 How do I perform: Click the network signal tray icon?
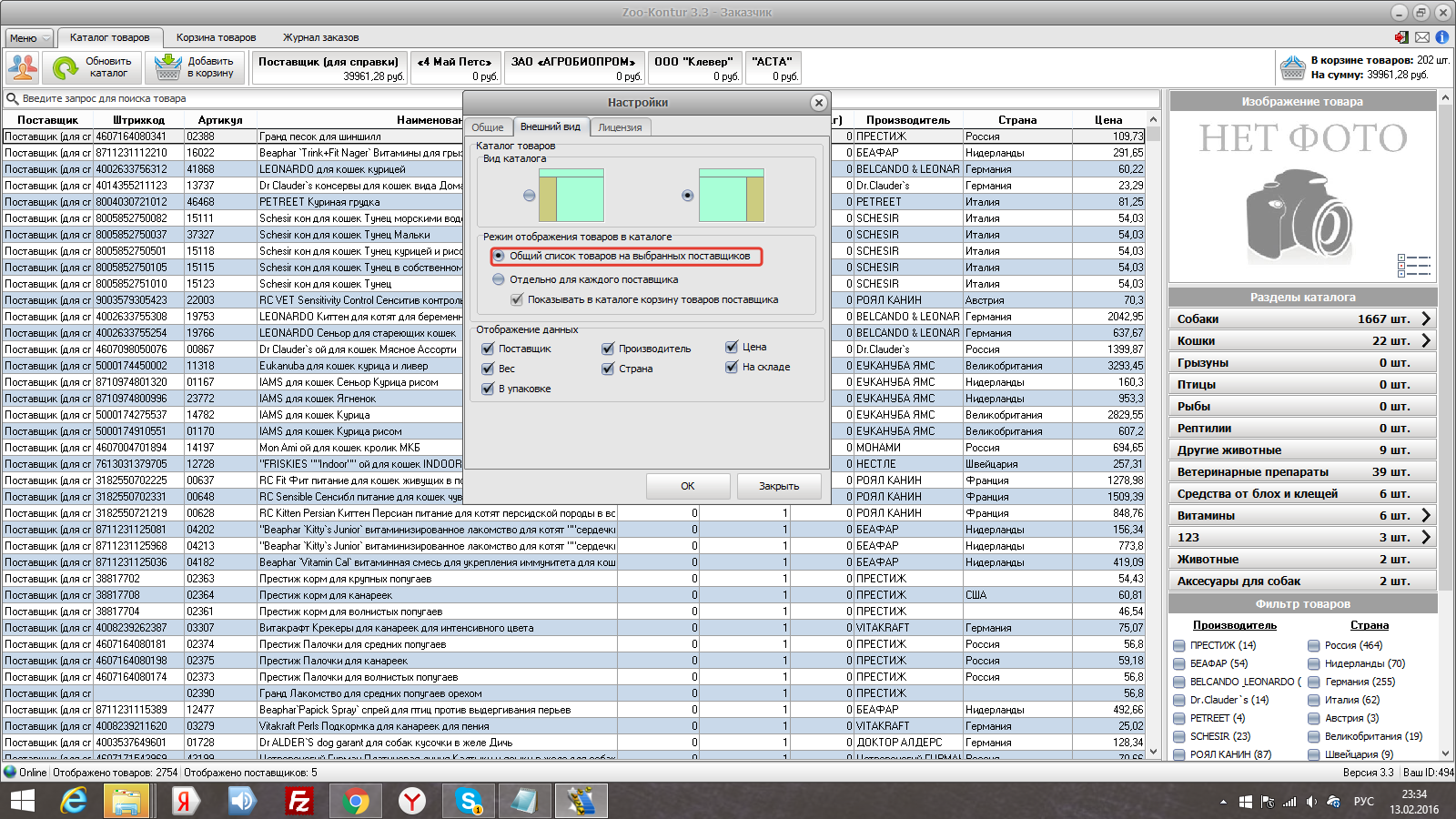click(x=1289, y=802)
